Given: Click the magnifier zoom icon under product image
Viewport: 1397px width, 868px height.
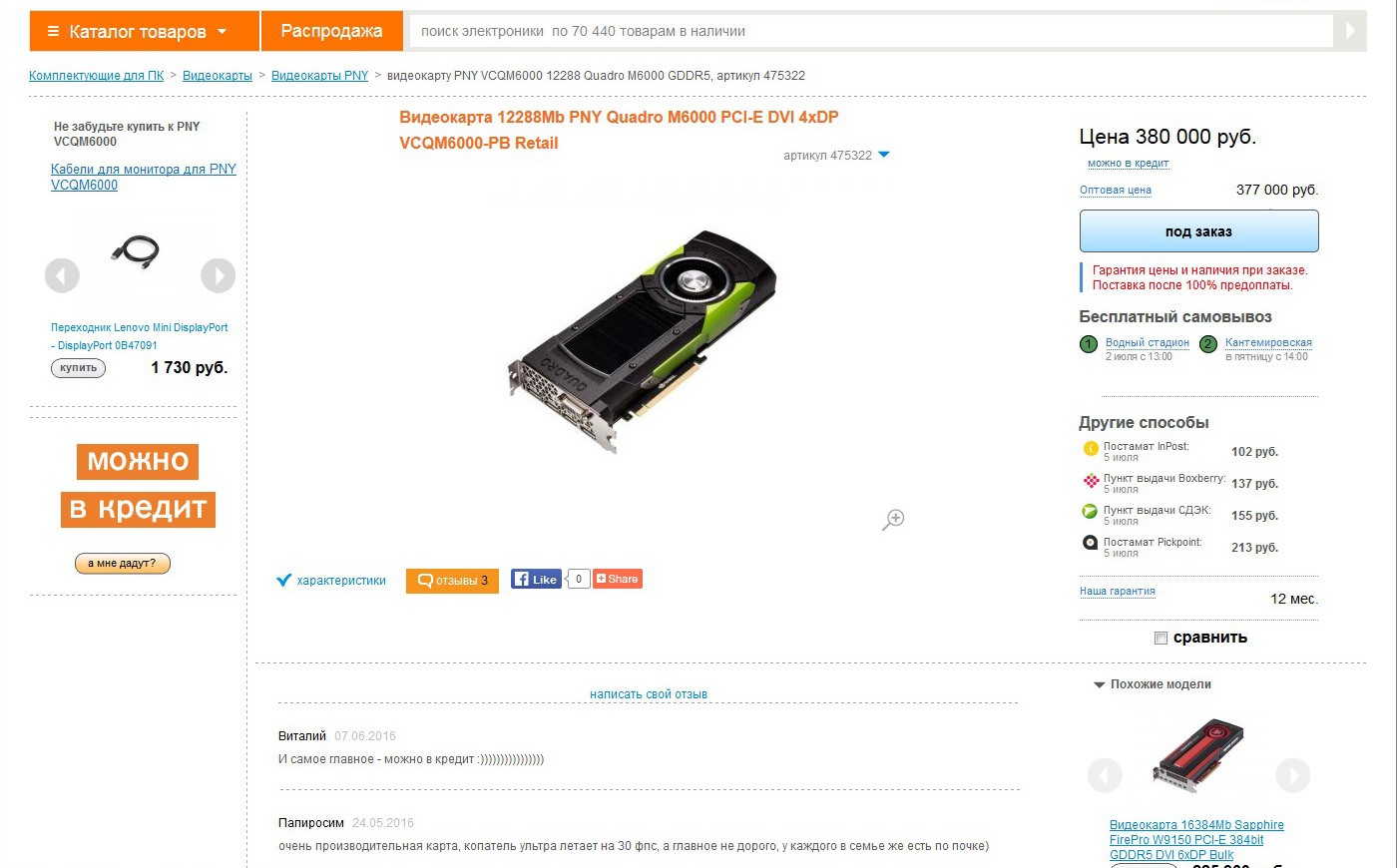Looking at the screenshot, I should click(x=893, y=519).
